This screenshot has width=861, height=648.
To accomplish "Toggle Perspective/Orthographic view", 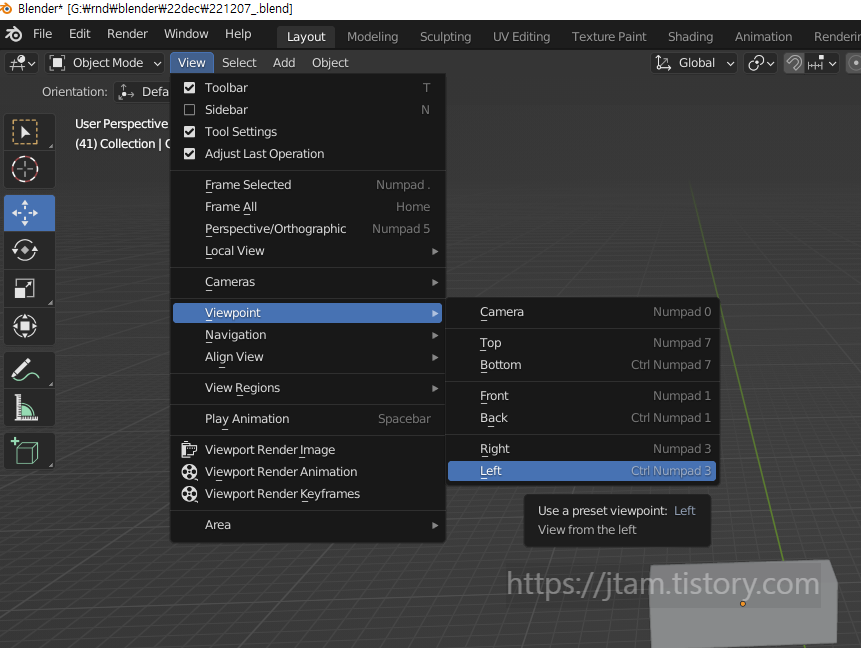I will click(308, 229).
